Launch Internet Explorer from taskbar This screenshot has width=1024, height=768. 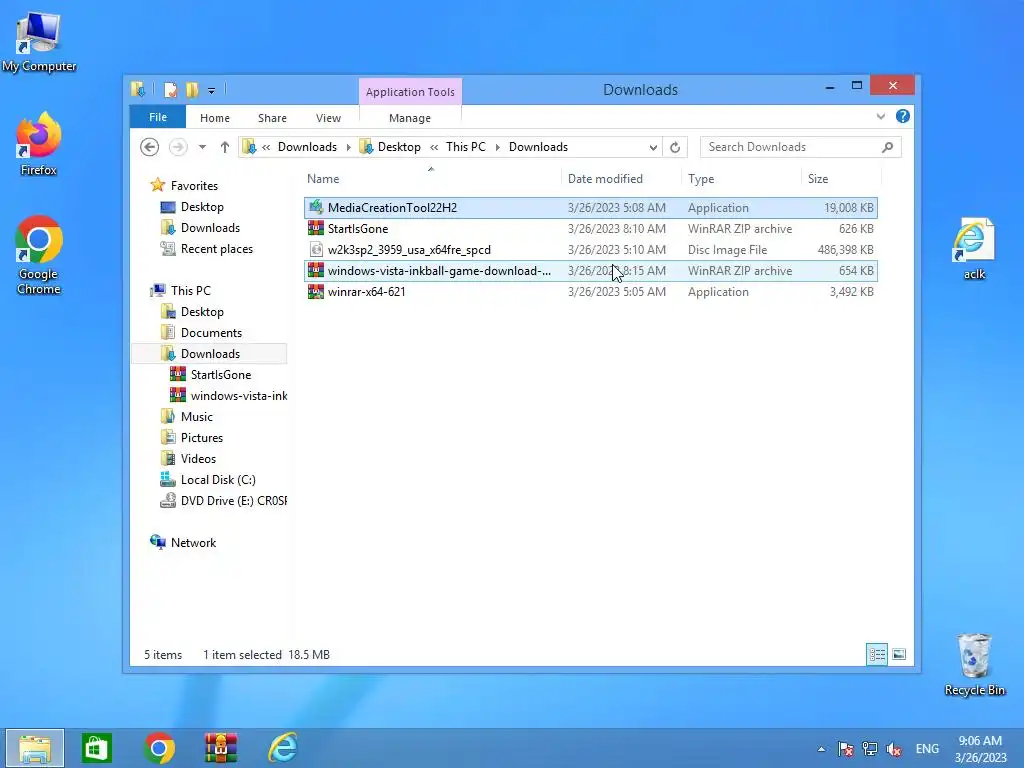pyautogui.click(x=283, y=748)
